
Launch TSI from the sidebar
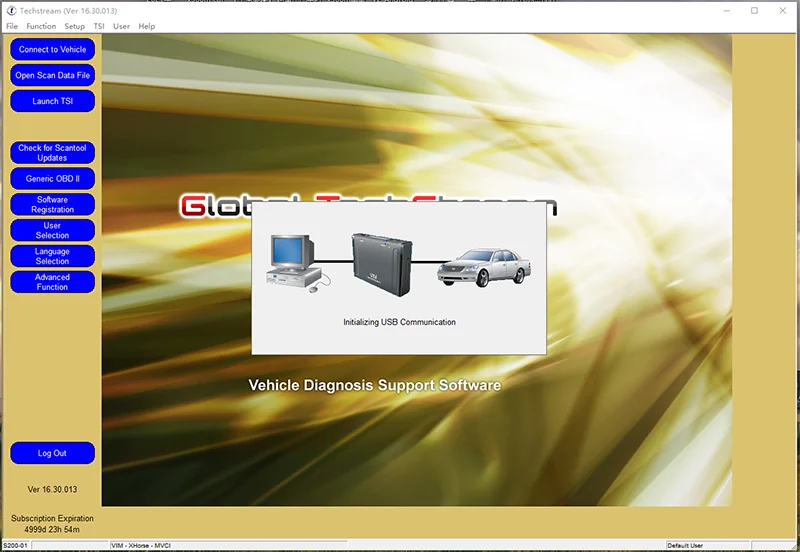coord(53,101)
